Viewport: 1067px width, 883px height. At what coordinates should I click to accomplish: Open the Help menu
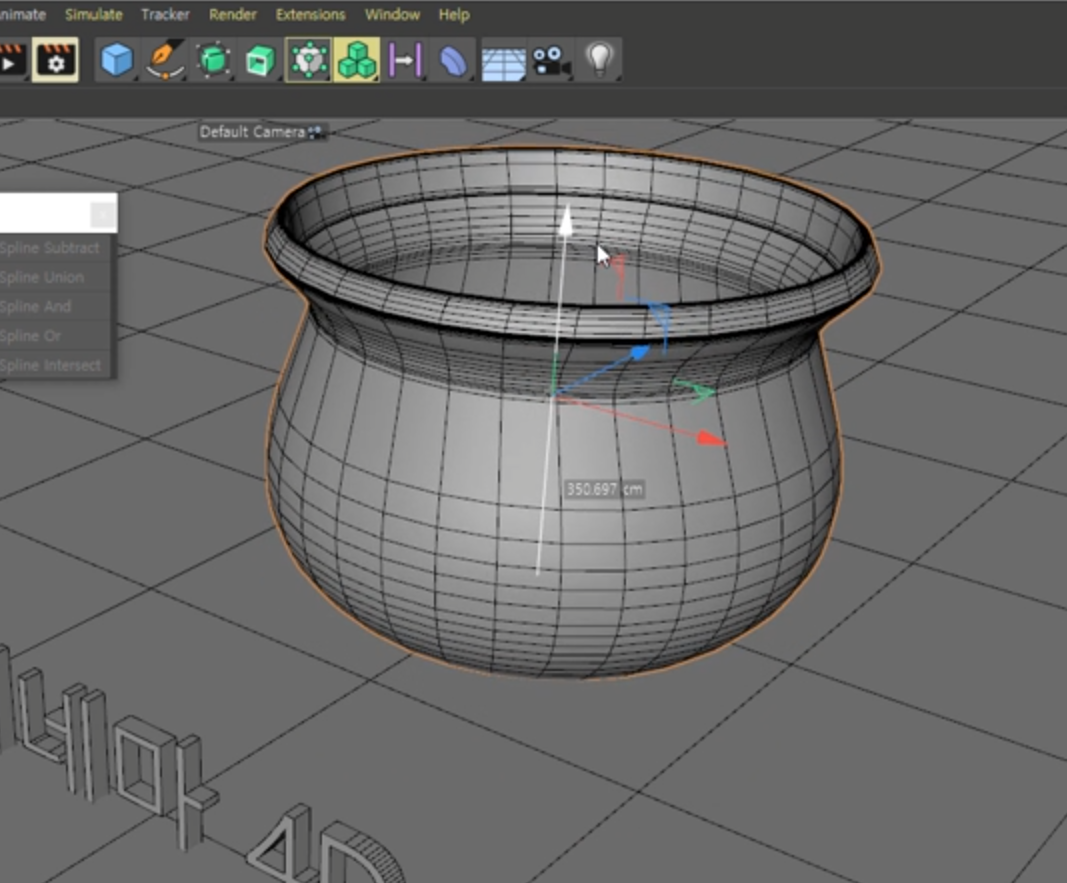point(454,14)
